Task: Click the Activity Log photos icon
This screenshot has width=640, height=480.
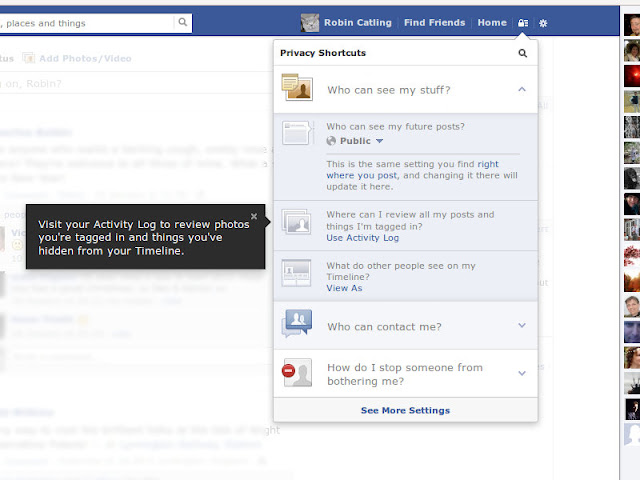Action: click(297, 221)
